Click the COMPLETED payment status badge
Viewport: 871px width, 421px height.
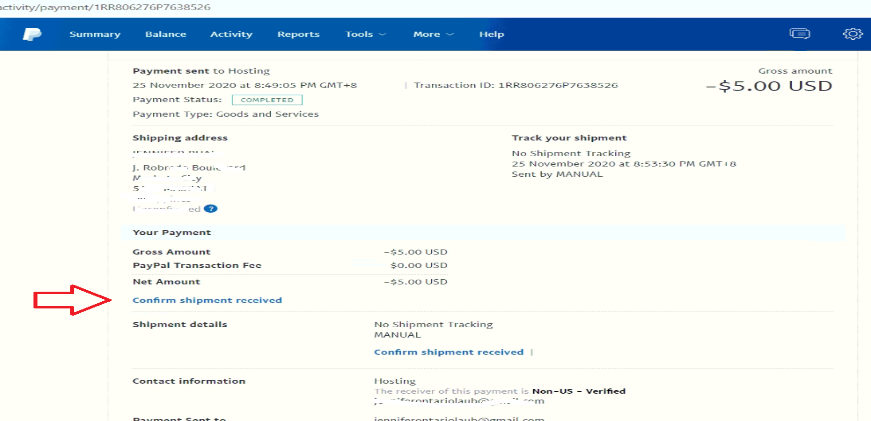[267, 100]
